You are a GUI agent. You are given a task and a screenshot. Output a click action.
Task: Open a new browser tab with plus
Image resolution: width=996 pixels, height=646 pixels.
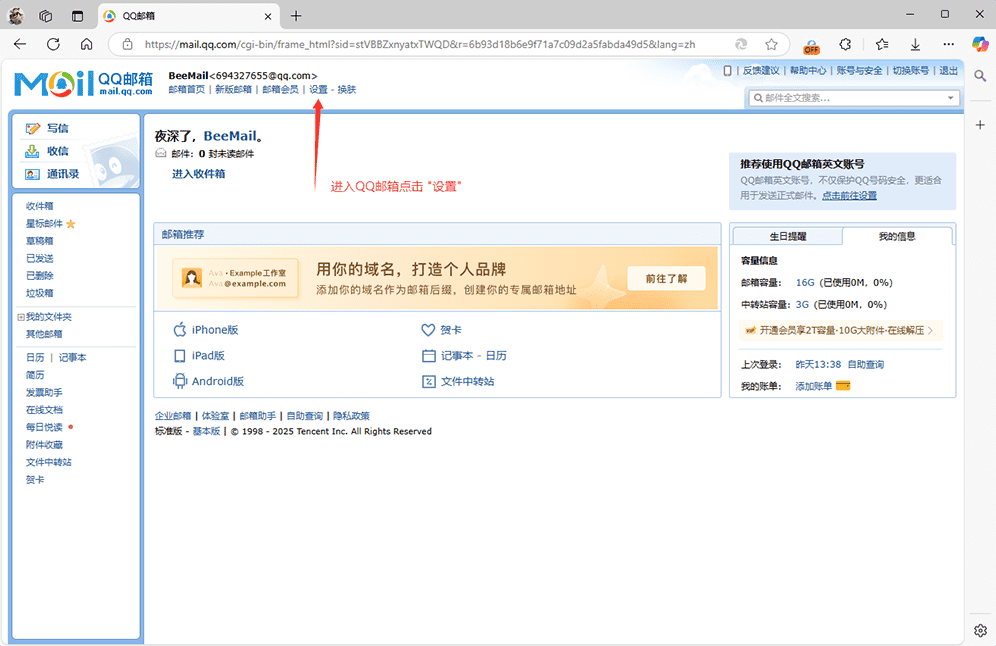(296, 16)
